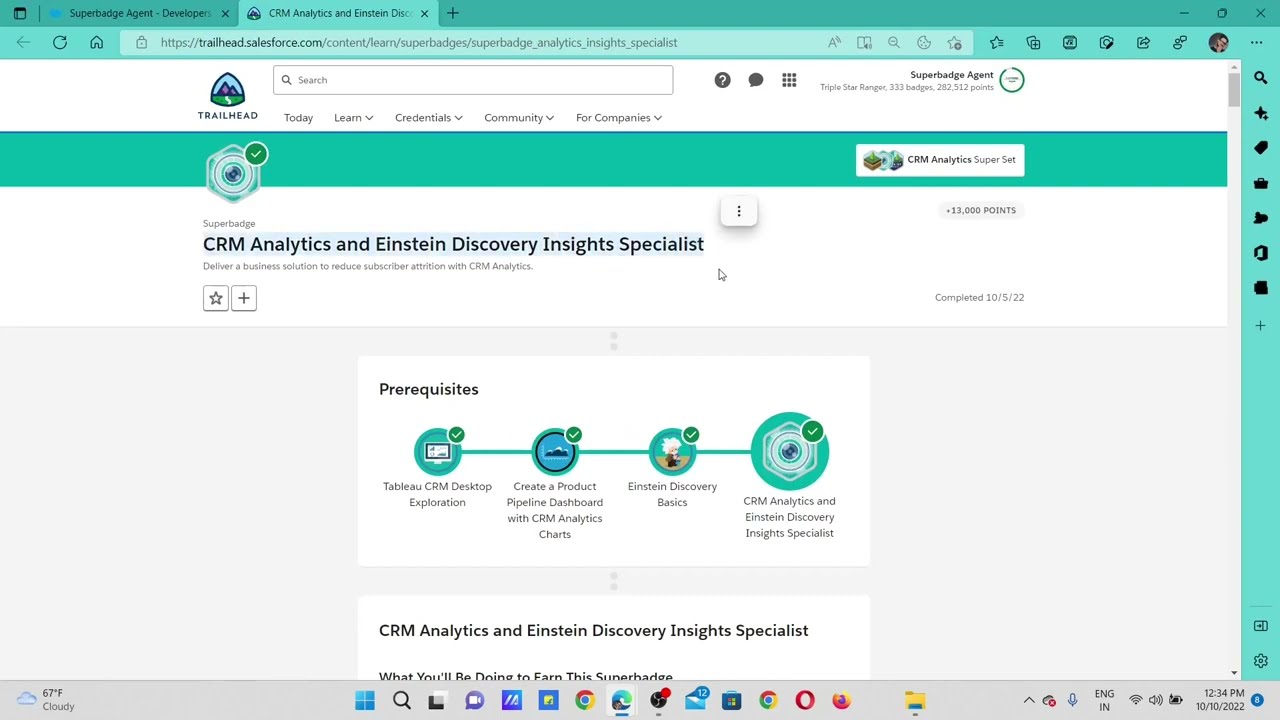
Task: Click the Tableau CRM Desktop Exploration badge icon
Action: point(437,451)
